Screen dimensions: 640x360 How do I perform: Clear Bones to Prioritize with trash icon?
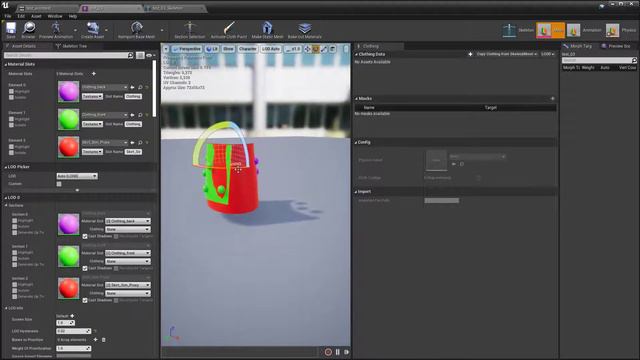[104, 340]
